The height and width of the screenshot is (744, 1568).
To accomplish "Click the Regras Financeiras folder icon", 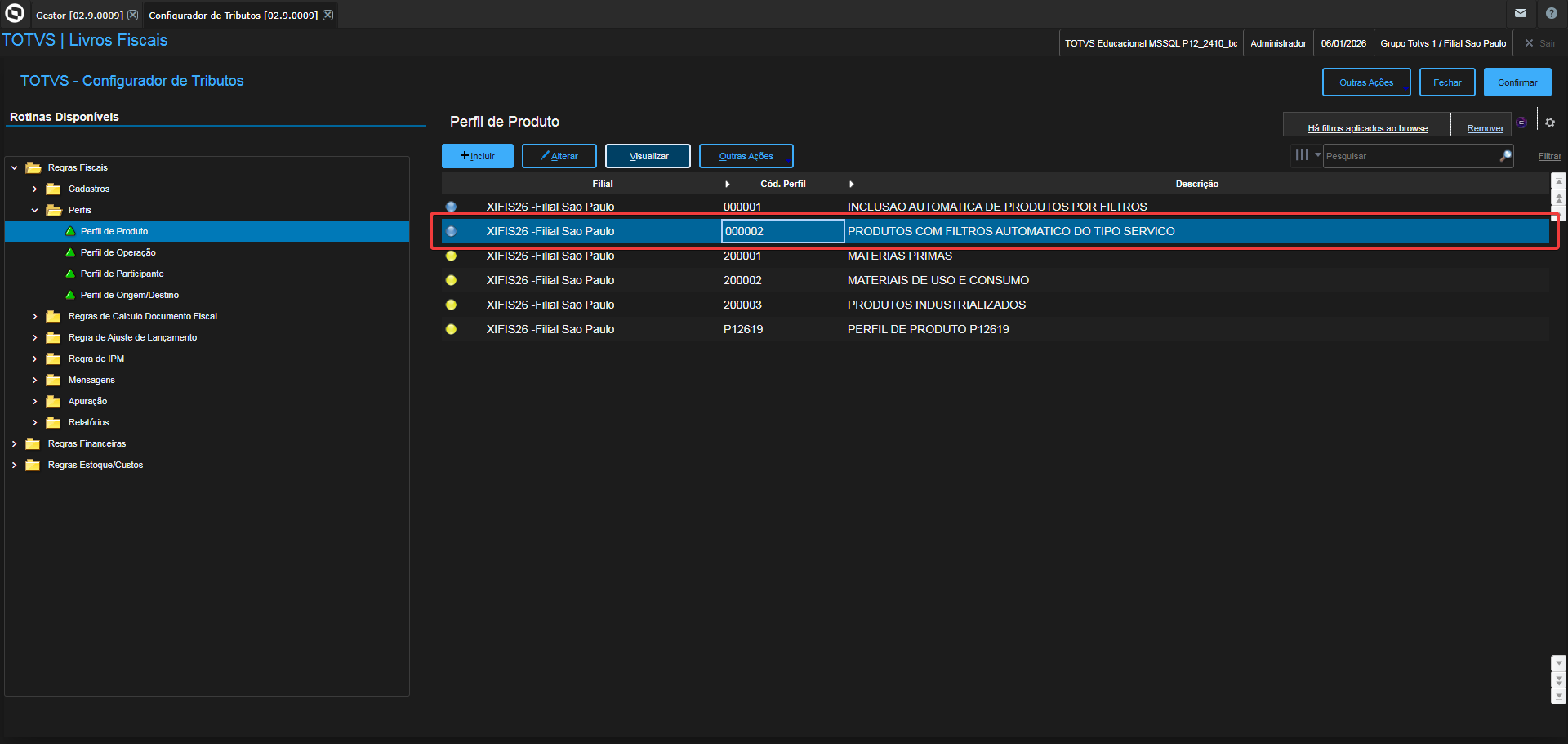I will 33,443.
